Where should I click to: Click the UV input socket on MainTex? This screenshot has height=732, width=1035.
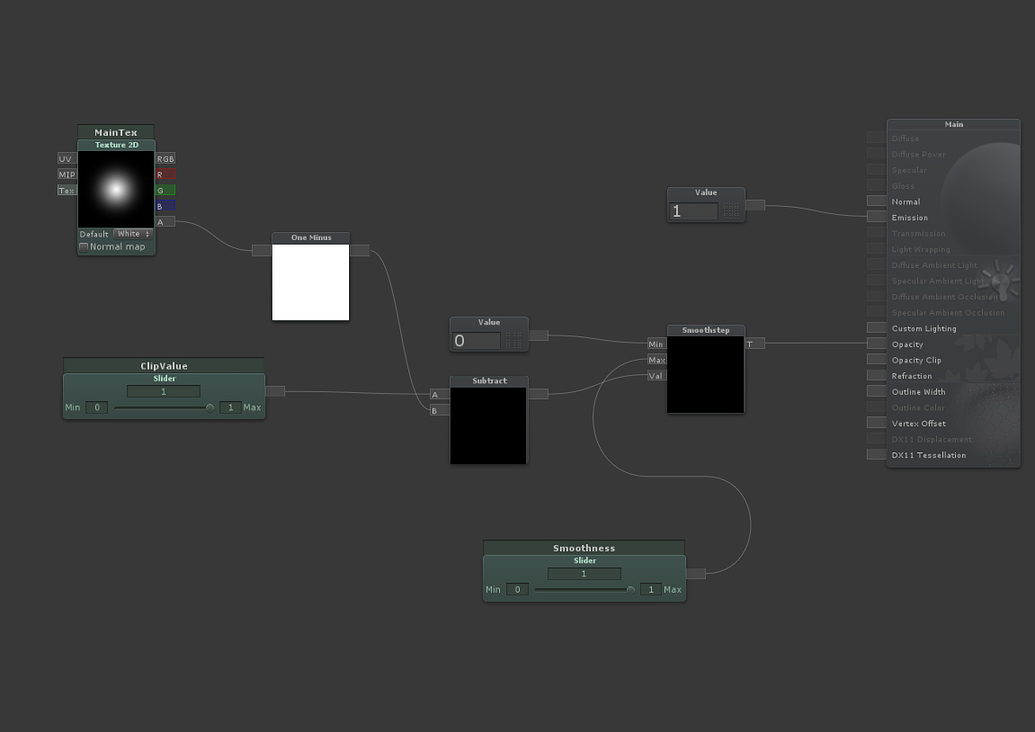click(x=65, y=158)
